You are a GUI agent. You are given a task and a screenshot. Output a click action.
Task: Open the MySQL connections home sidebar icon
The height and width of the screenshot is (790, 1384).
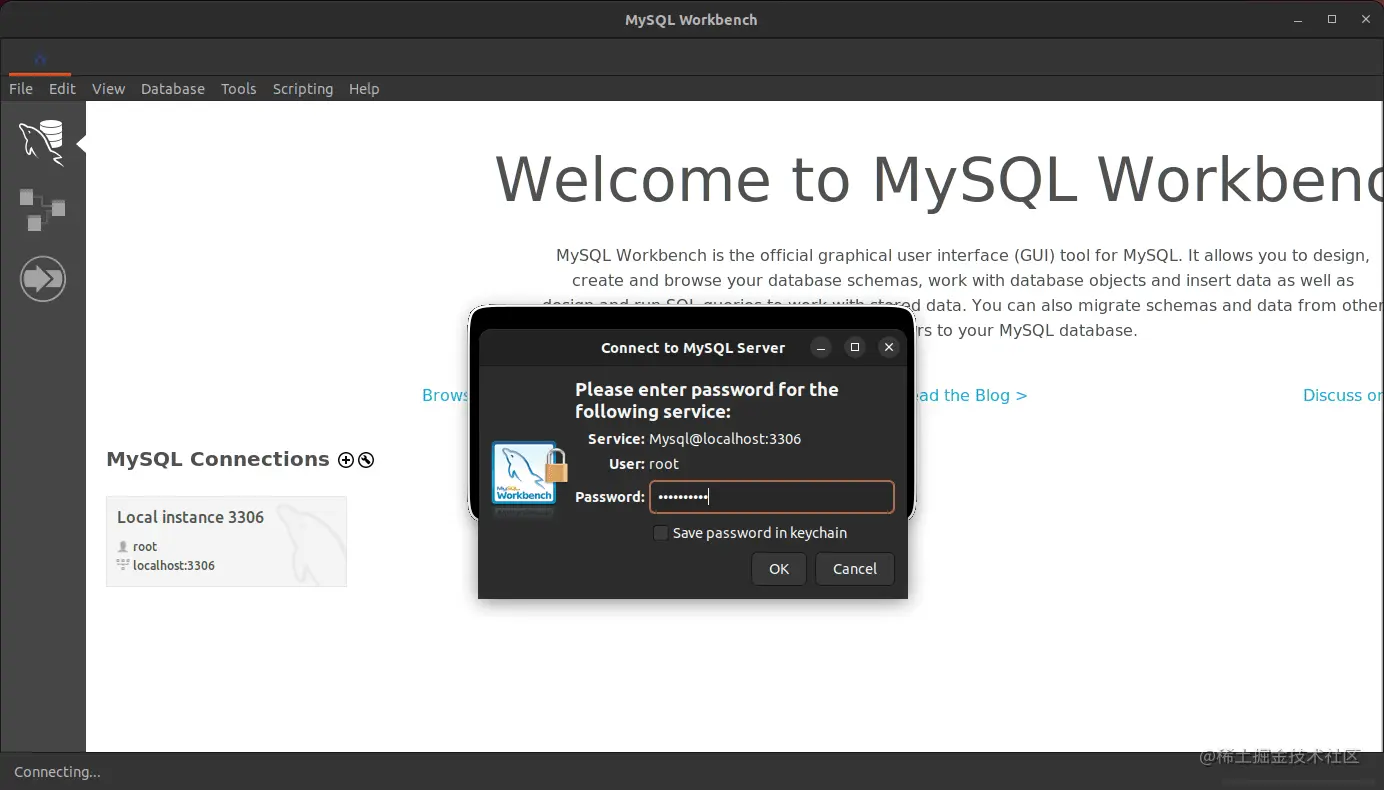click(x=42, y=142)
